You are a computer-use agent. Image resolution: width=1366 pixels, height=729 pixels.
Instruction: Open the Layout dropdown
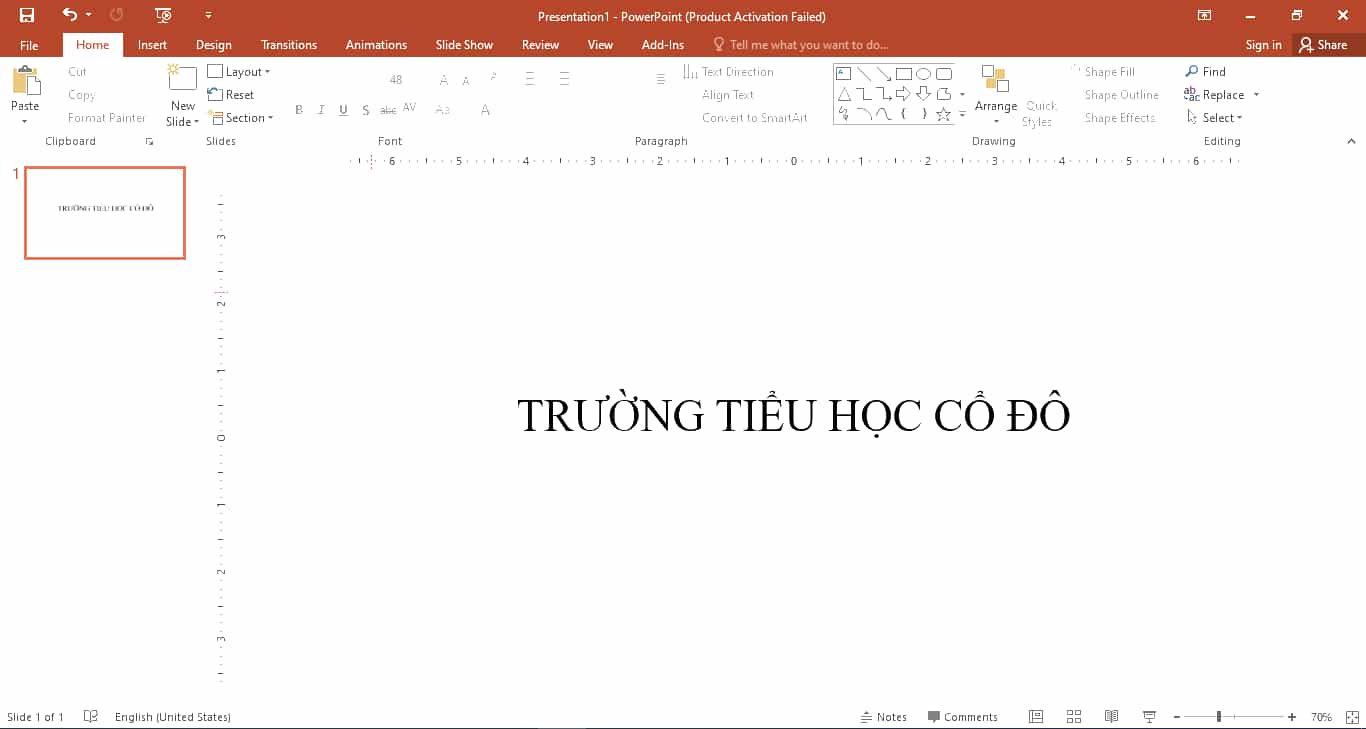coord(239,72)
